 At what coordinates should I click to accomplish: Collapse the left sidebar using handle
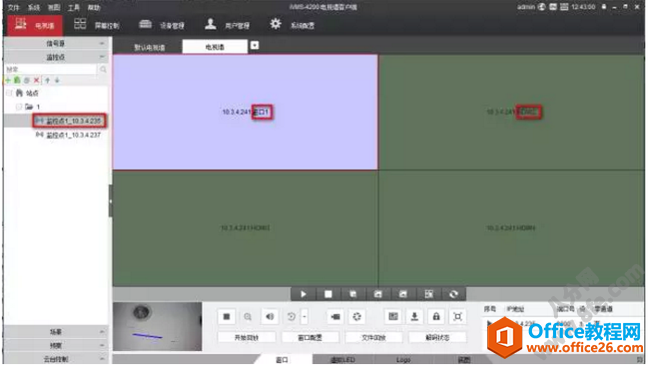(110, 201)
